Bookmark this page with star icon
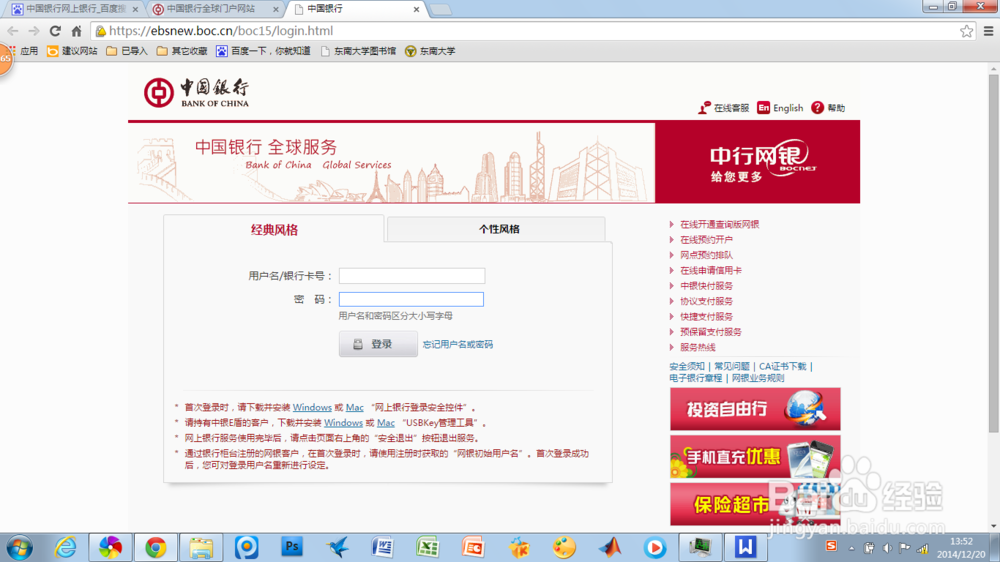1000x562 pixels. pos(967,31)
